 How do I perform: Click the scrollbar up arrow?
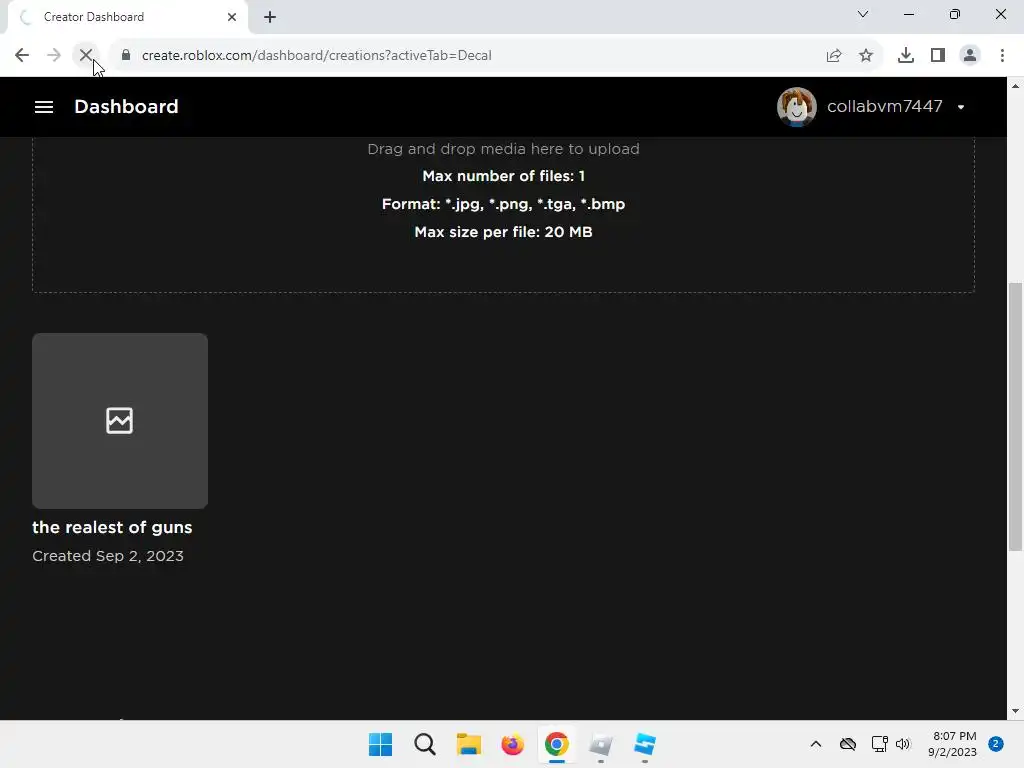1015,86
